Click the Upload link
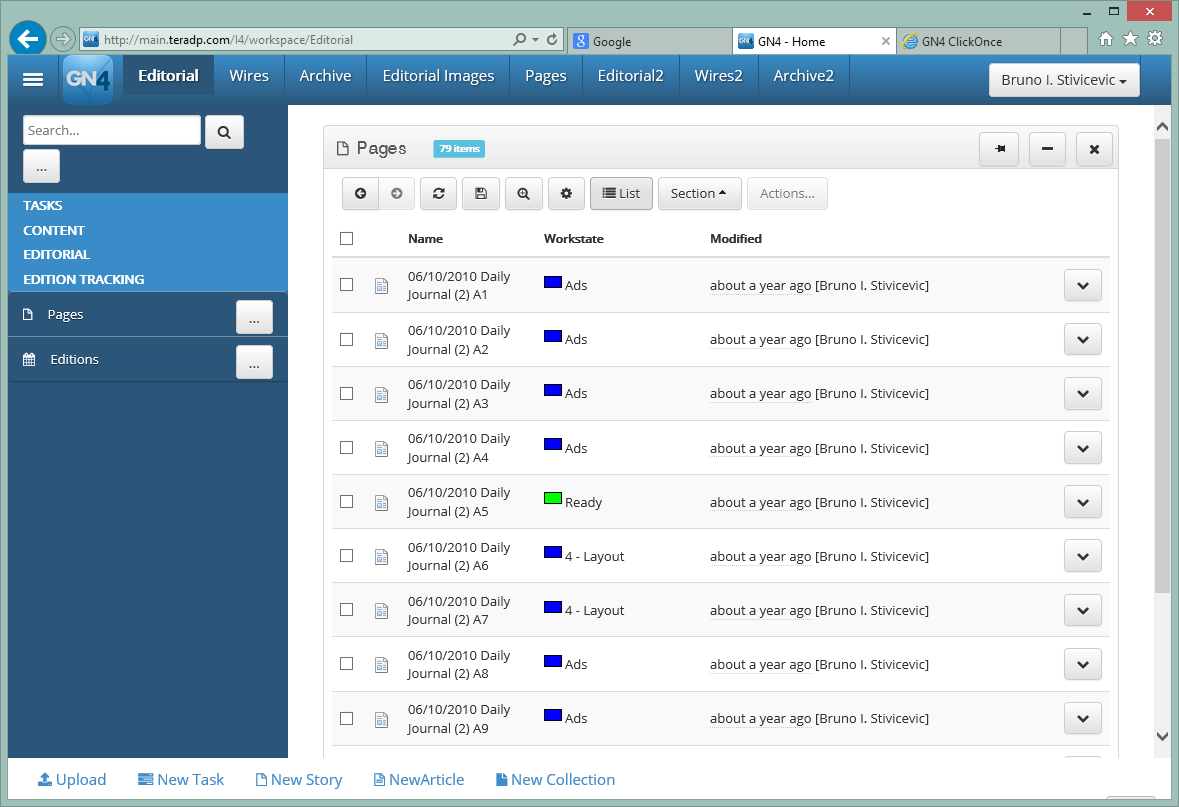Viewport: 1179px width, 807px height. [72, 780]
